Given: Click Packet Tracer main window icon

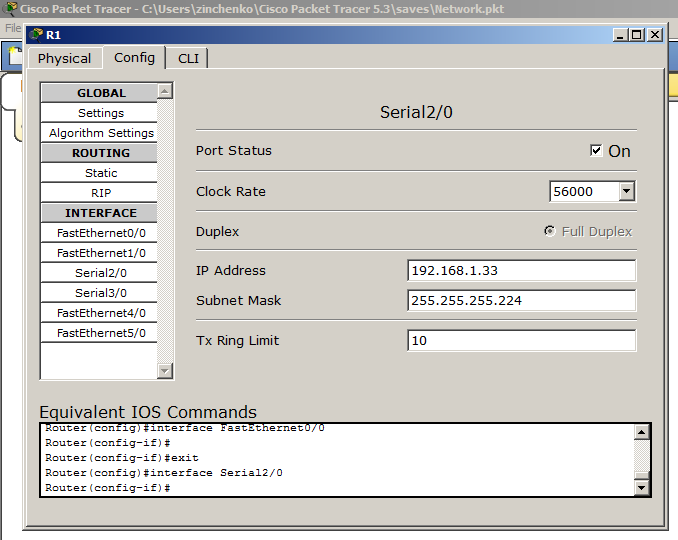Looking at the screenshot, I should [x=10, y=8].
